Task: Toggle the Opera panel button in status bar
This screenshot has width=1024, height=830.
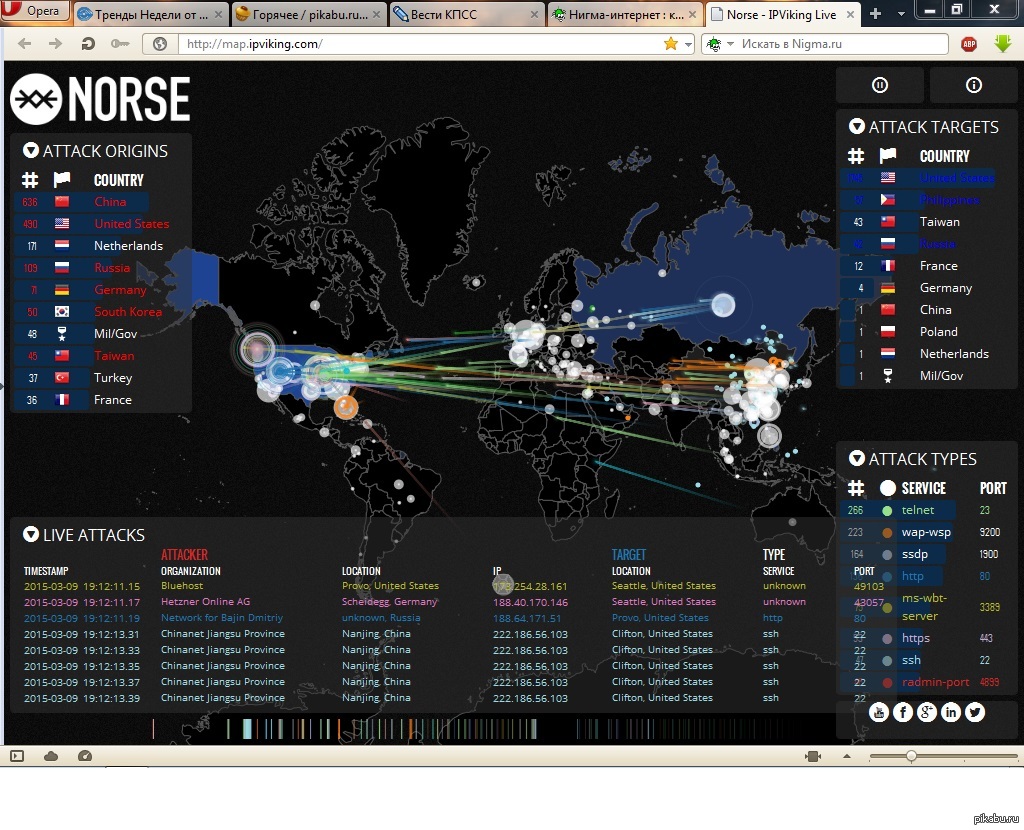Action: pos(17,756)
